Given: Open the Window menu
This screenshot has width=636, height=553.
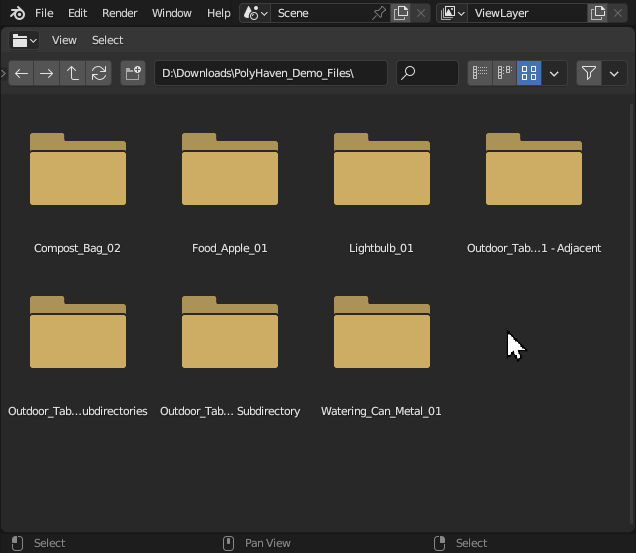Looking at the screenshot, I should (x=172, y=13).
